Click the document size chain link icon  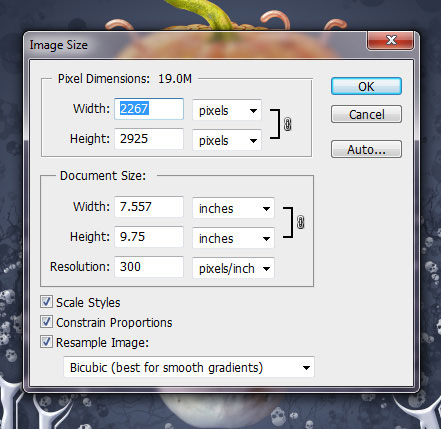tap(300, 222)
